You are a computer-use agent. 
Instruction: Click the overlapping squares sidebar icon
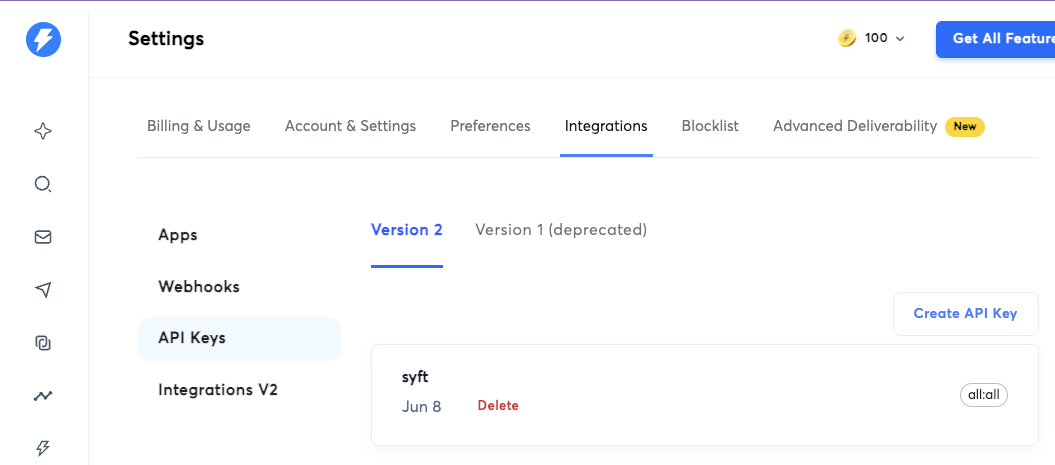[x=43, y=343]
